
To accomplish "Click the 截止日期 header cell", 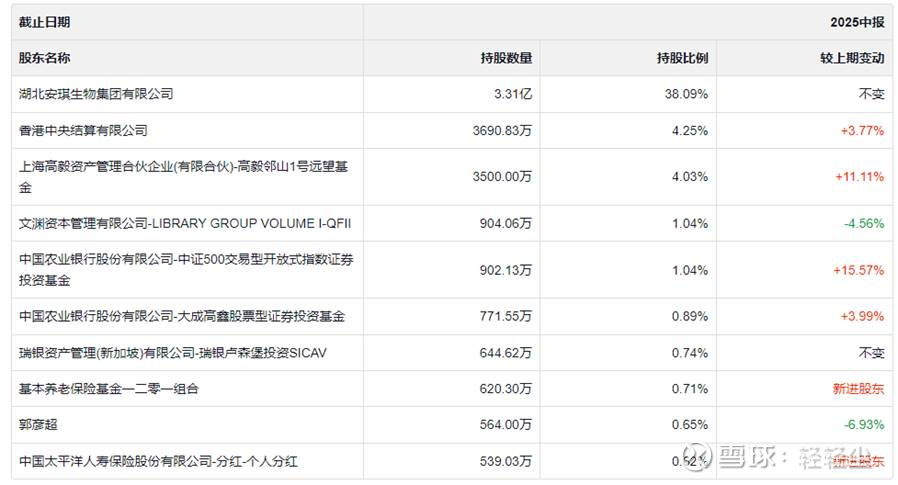I will (45, 22).
